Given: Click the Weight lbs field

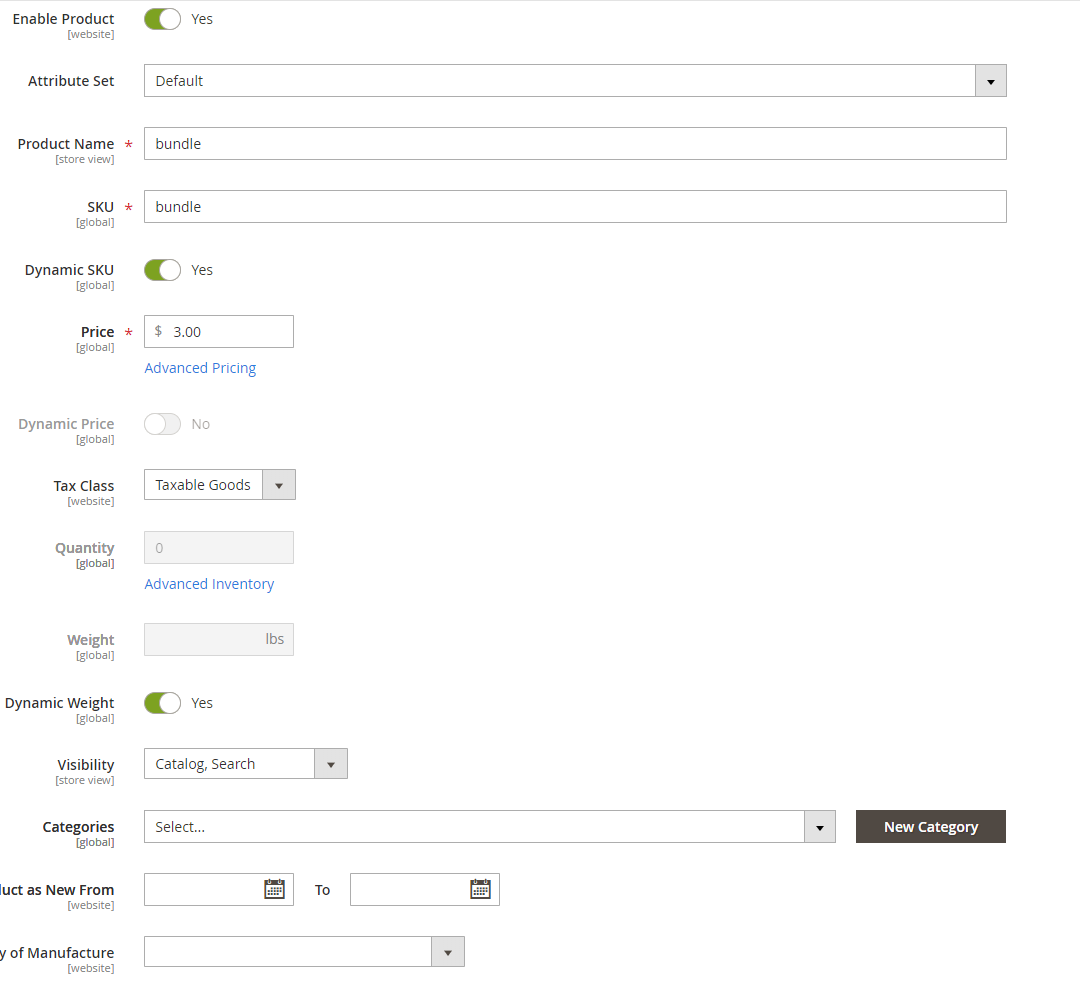Looking at the screenshot, I should click(219, 640).
